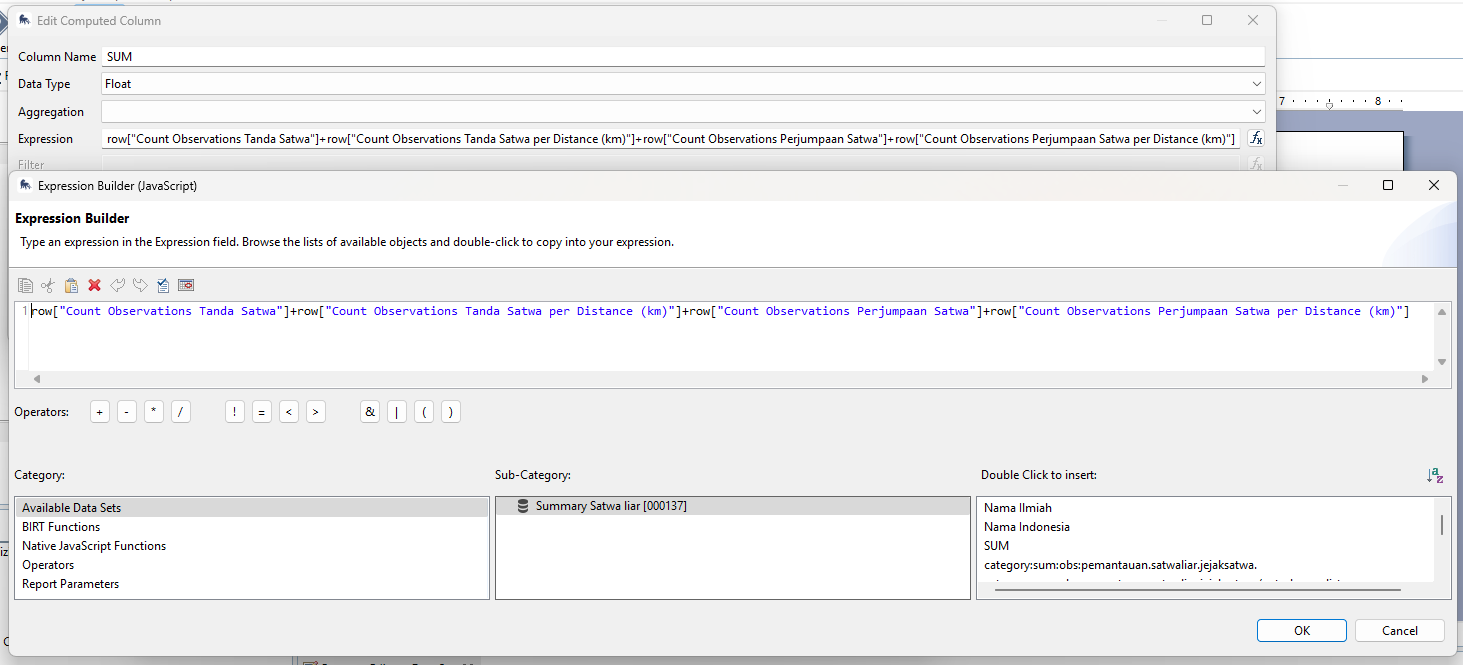1463x665 pixels.
Task: Select Native JavaScript Functions category
Action: (94, 546)
